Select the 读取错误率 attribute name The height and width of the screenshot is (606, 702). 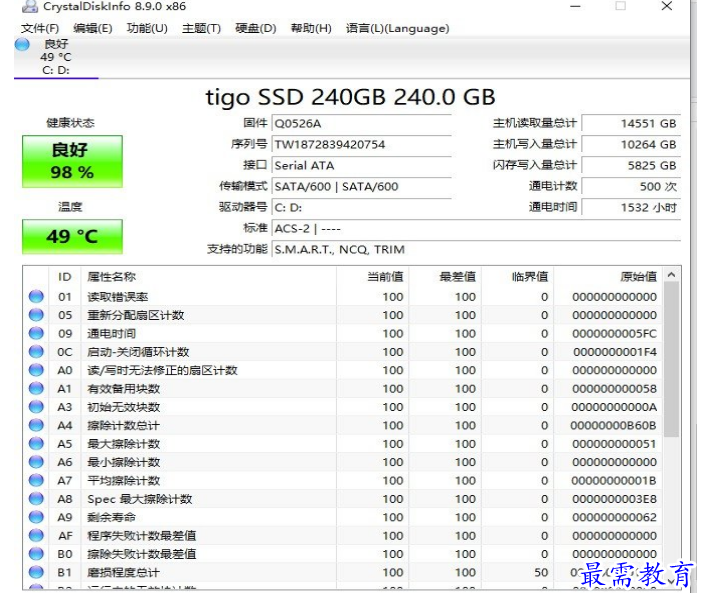tap(117, 297)
